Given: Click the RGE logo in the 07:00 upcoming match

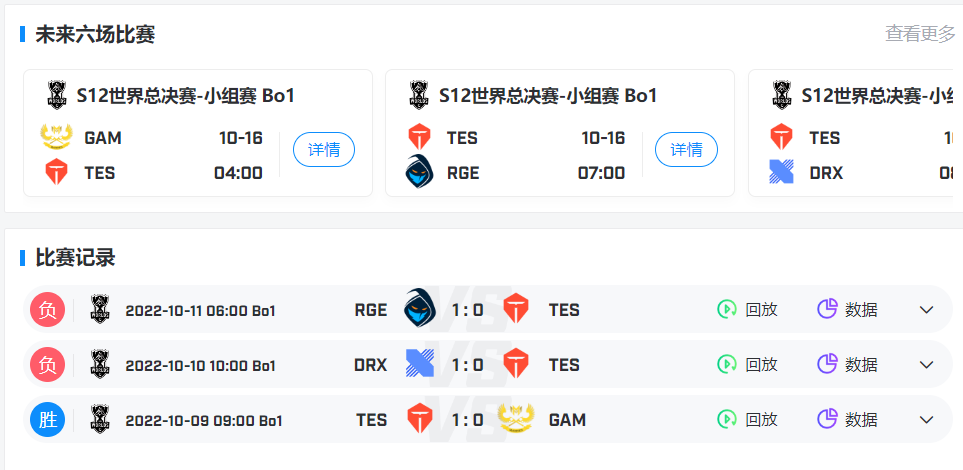Looking at the screenshot, I should 419,171.
